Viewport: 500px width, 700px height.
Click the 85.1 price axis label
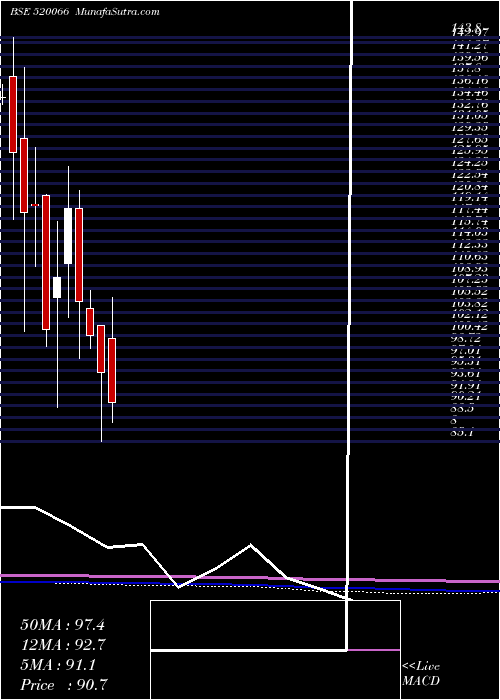pos(463,433)
